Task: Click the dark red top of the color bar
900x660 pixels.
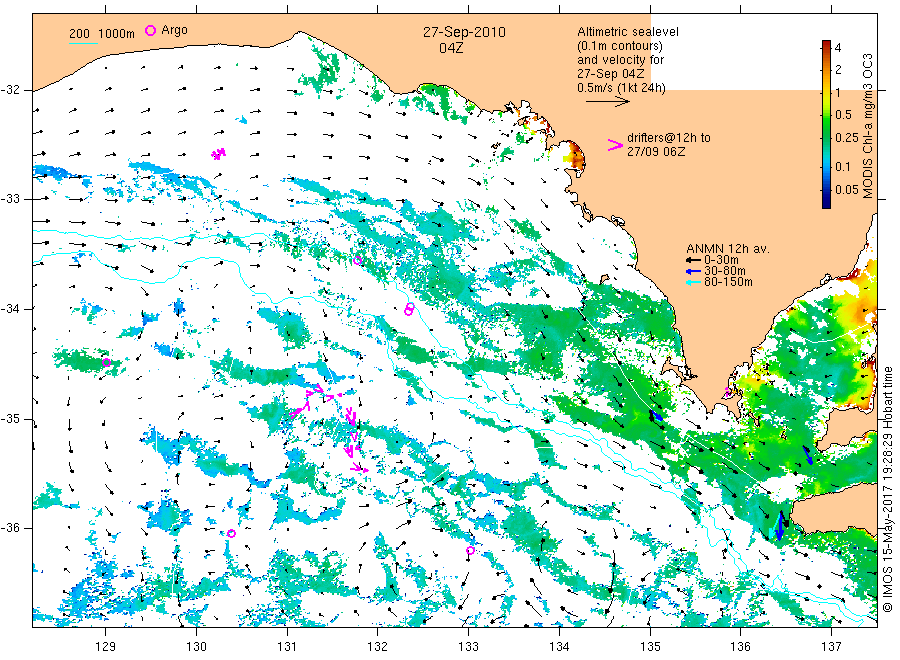Action: tap(826, 44)
